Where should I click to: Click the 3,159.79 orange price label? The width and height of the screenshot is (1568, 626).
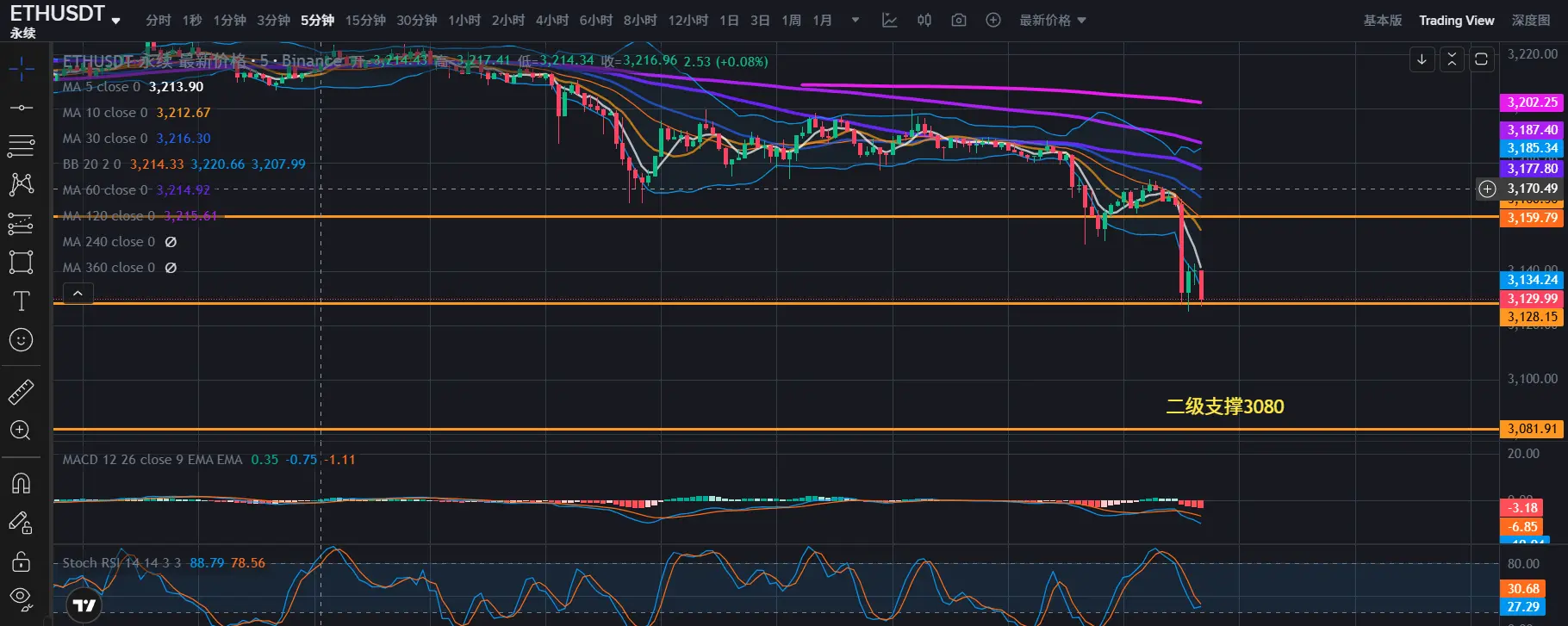point(1532,218)
